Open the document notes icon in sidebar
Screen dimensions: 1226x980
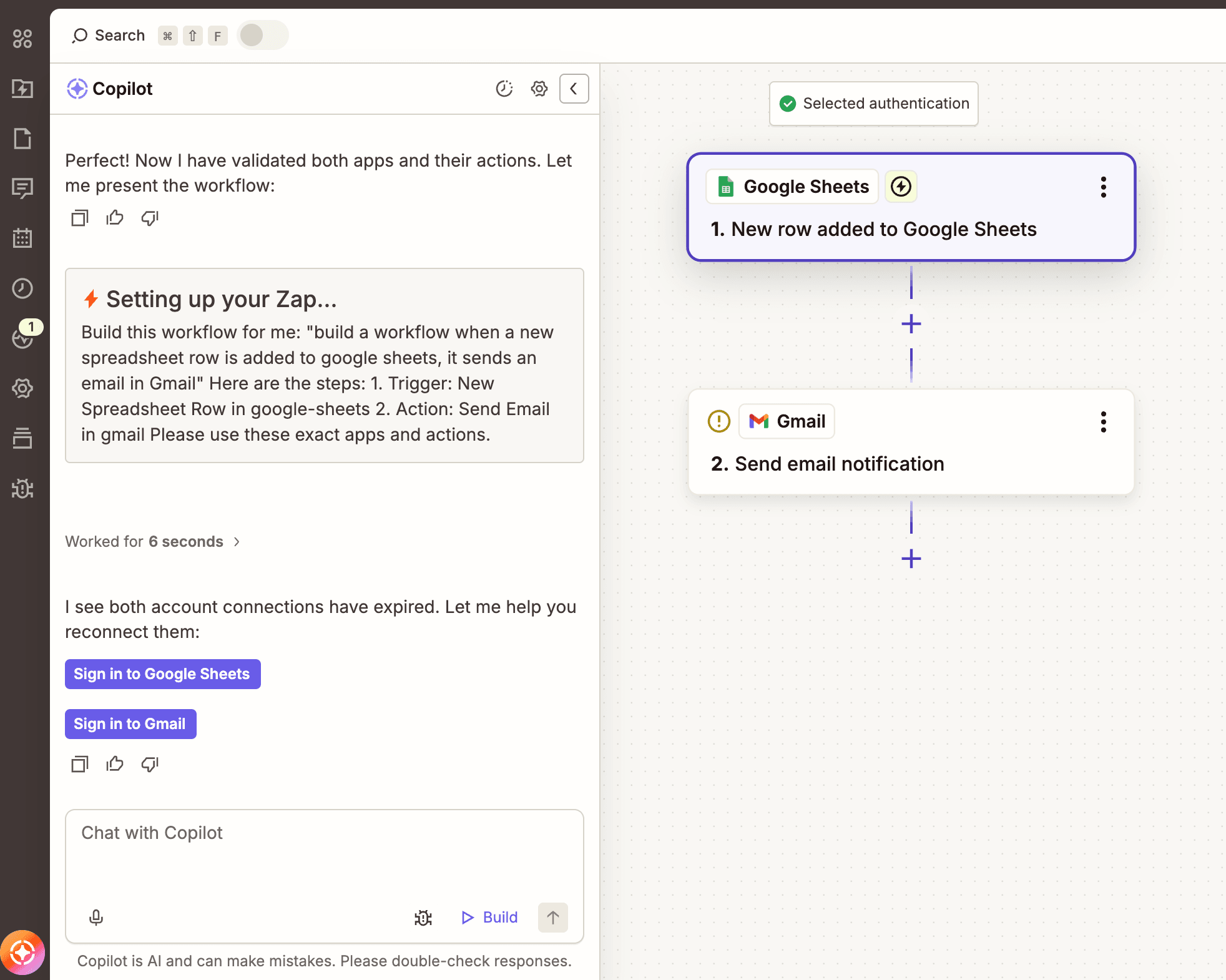tap(22, 139)
